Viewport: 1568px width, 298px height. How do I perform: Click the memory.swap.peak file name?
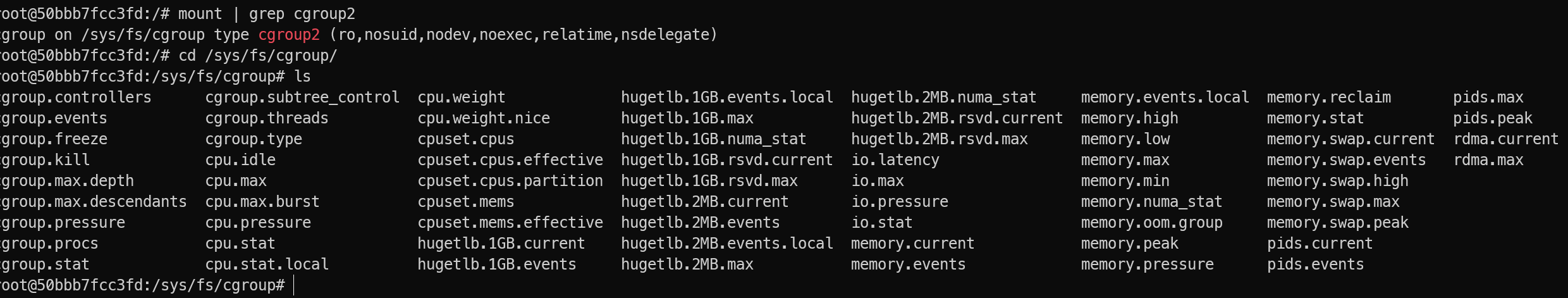(1337, 223)
